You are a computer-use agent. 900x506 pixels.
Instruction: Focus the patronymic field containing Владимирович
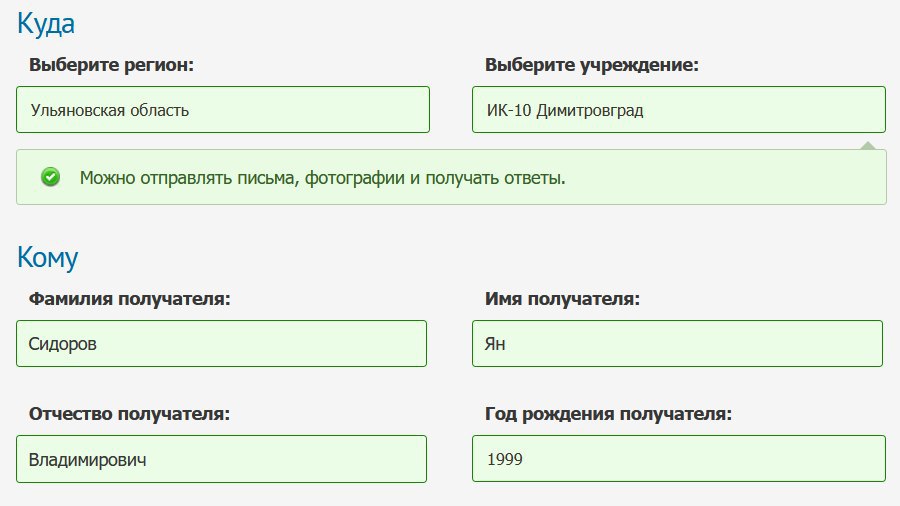pos(222,459)
